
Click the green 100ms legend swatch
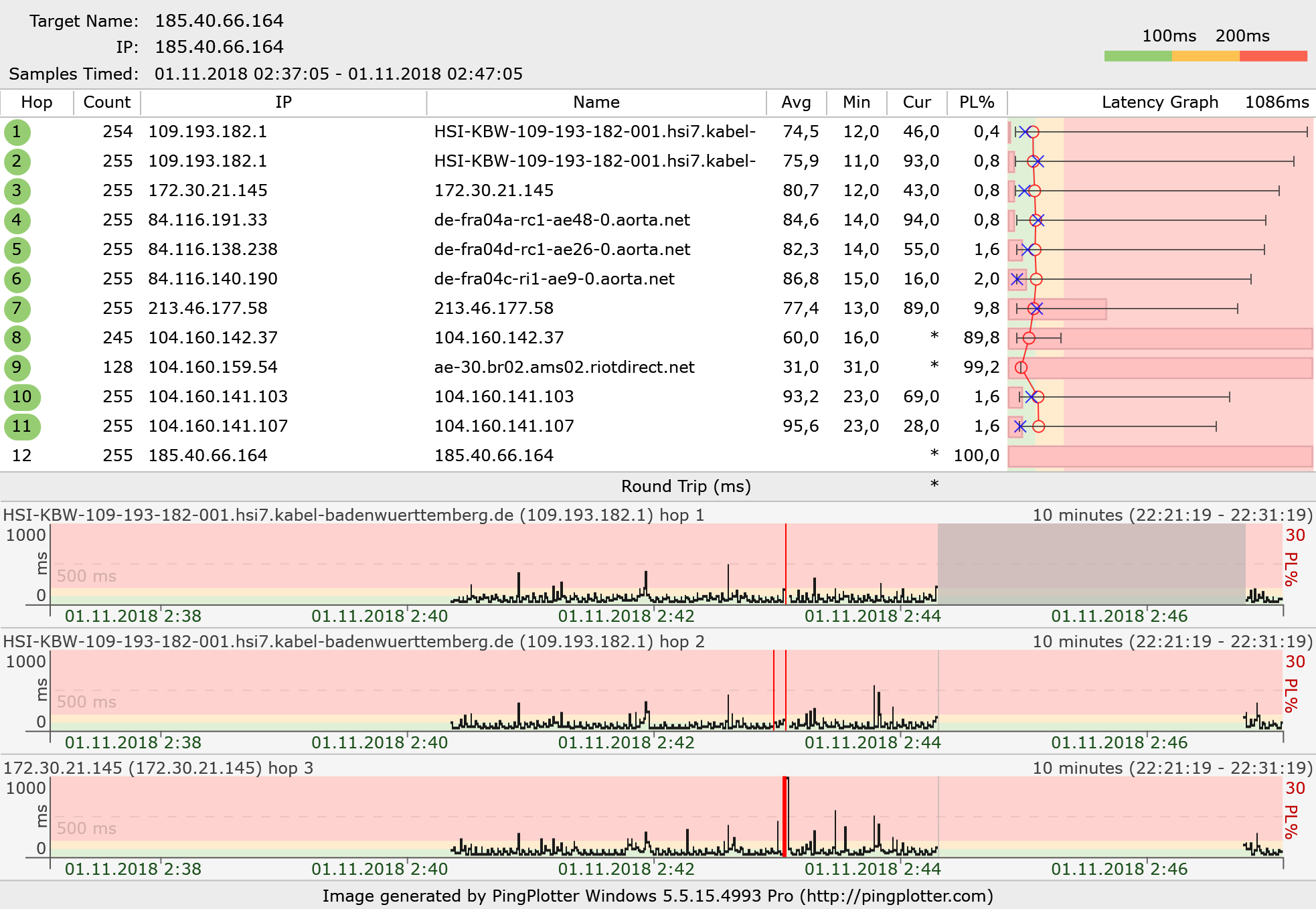tap(1138, 56)
